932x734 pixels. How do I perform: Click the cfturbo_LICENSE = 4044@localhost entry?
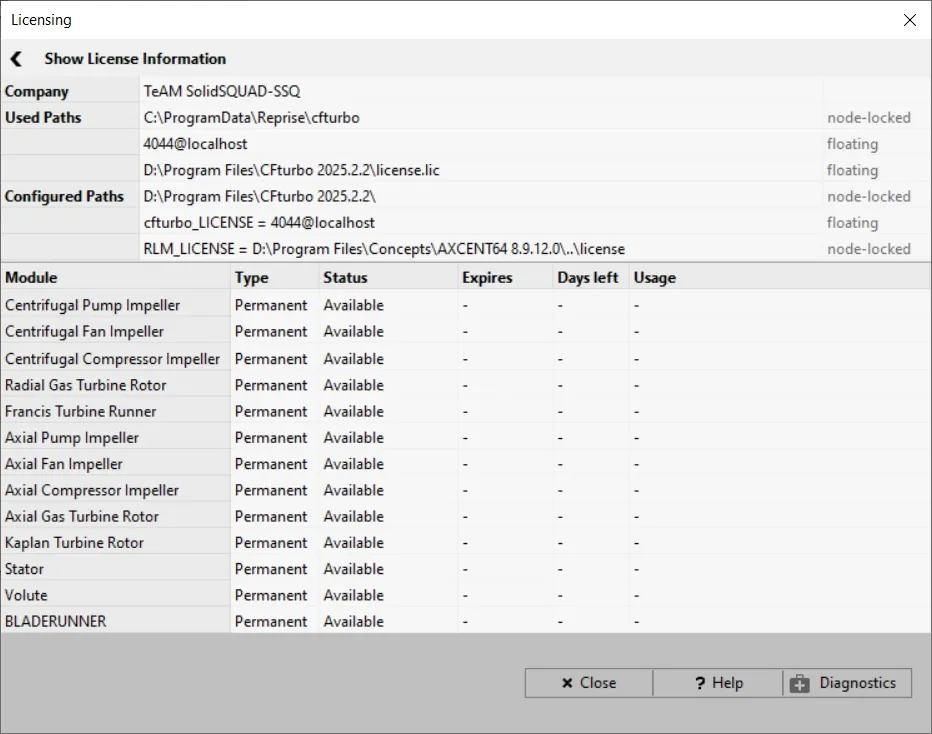[259, 222]
